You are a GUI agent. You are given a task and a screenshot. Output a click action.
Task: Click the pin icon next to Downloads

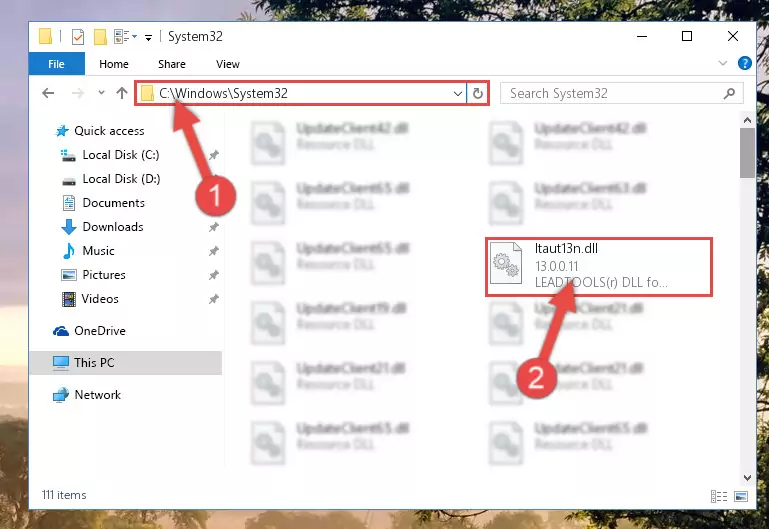point(213,227)
